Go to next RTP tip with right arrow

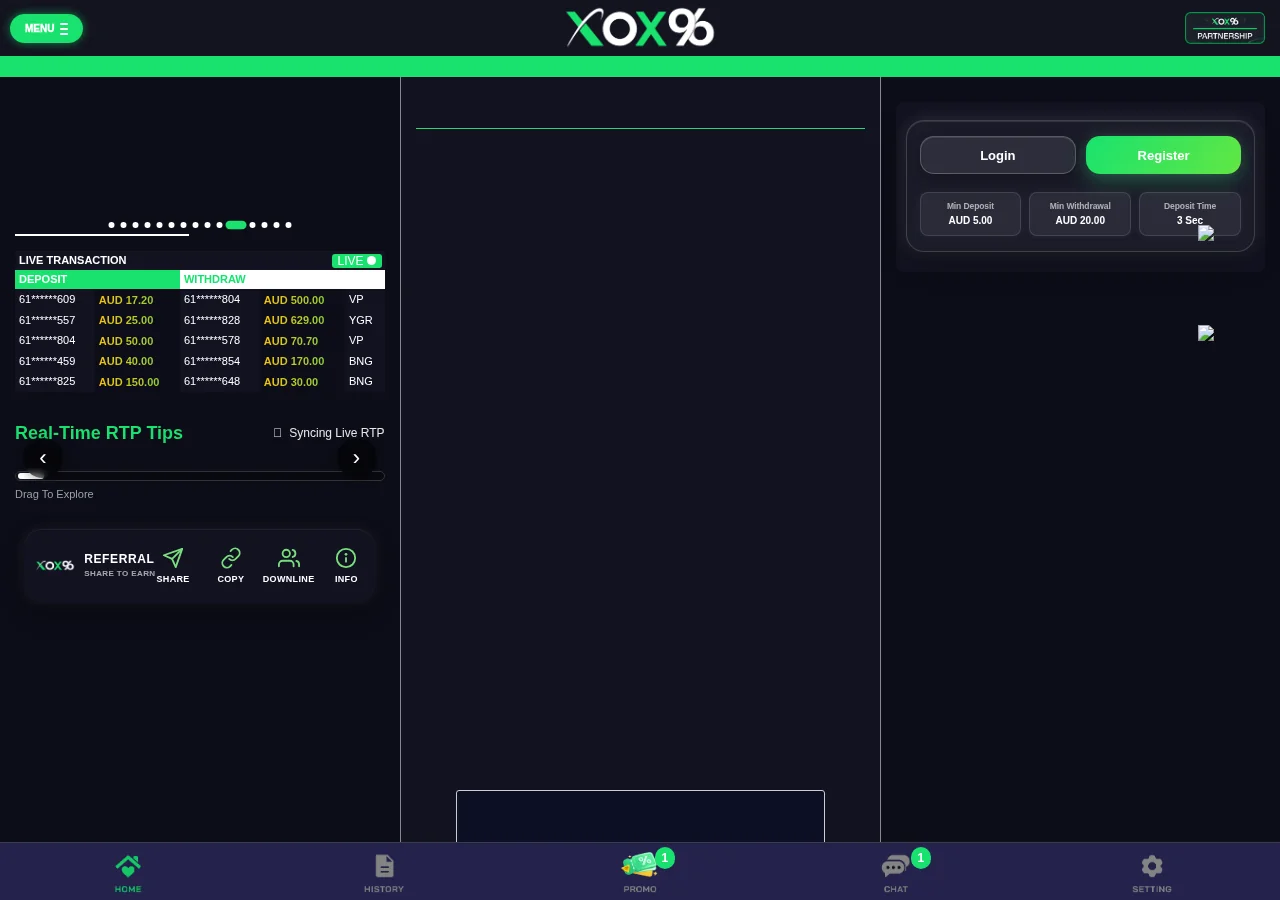pos(356,458)
